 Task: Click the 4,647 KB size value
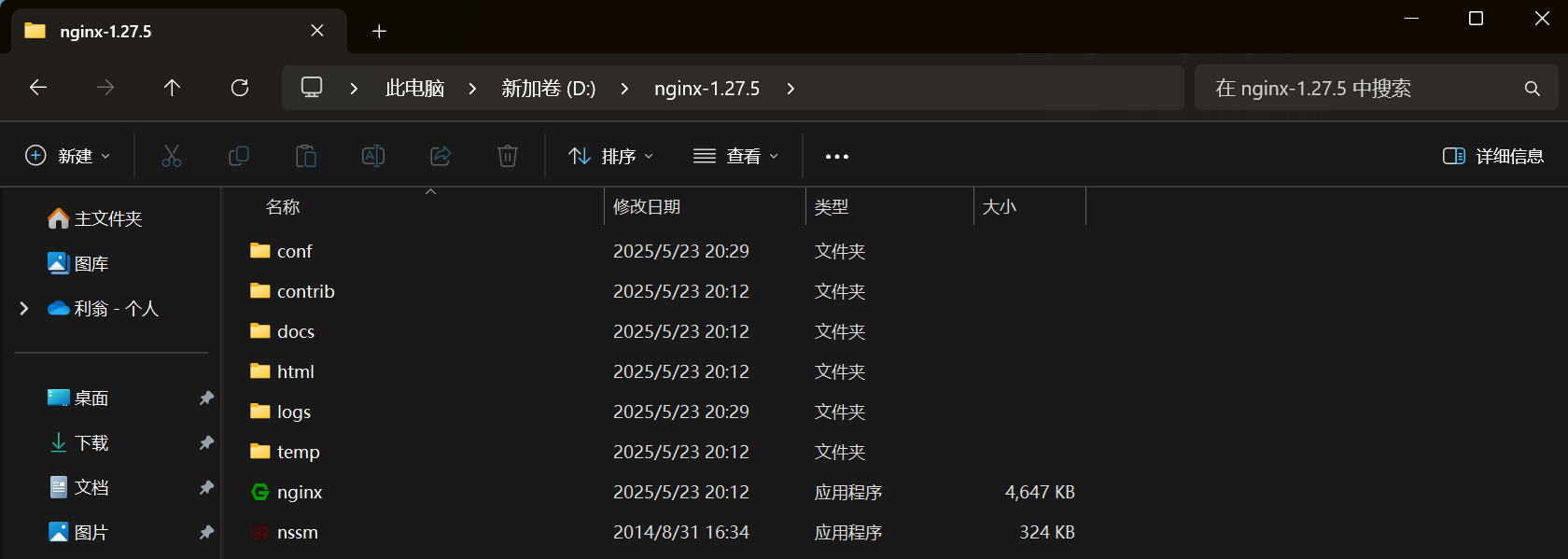tap(1040, 492)
